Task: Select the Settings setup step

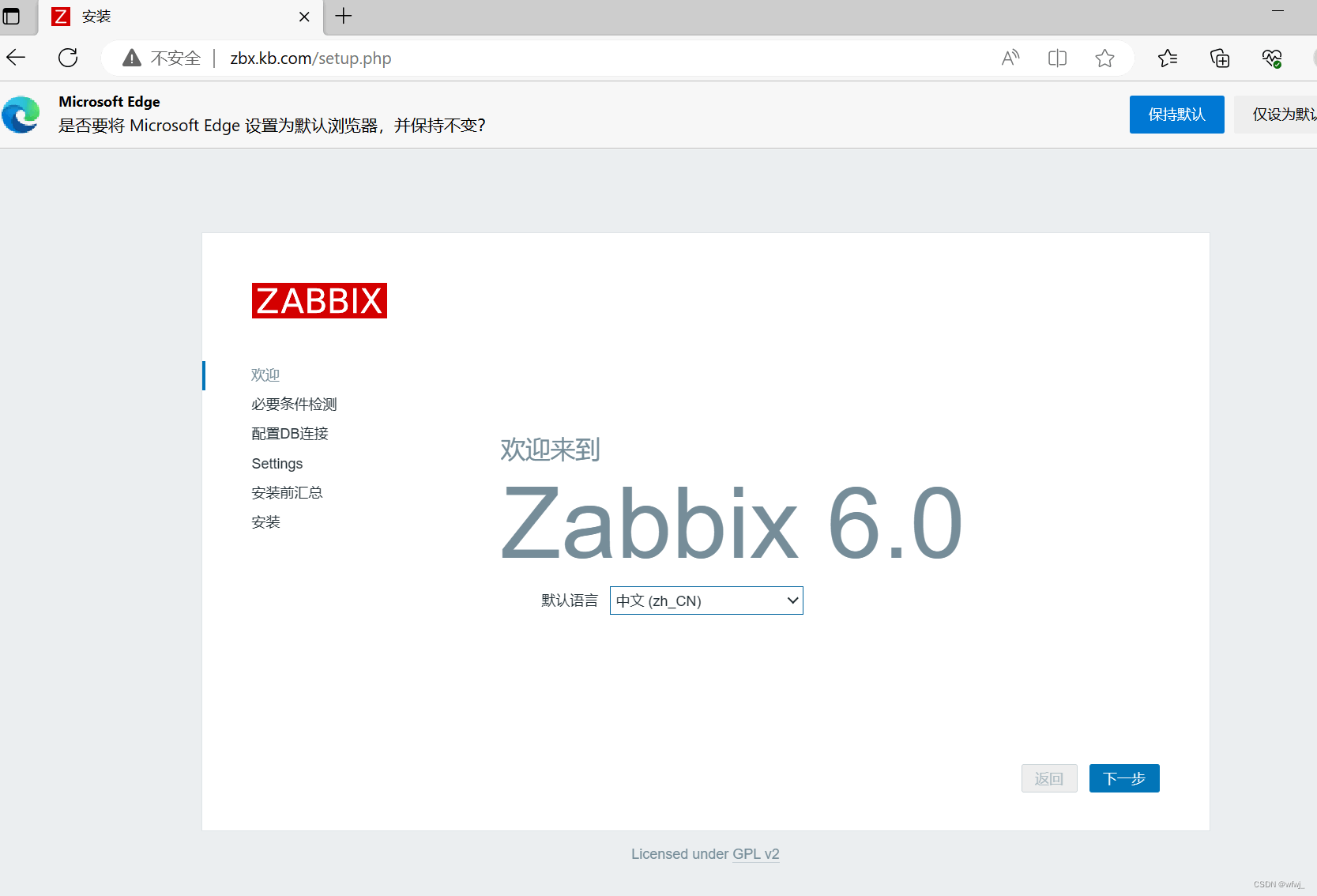Action: click(x=277, y=464)
